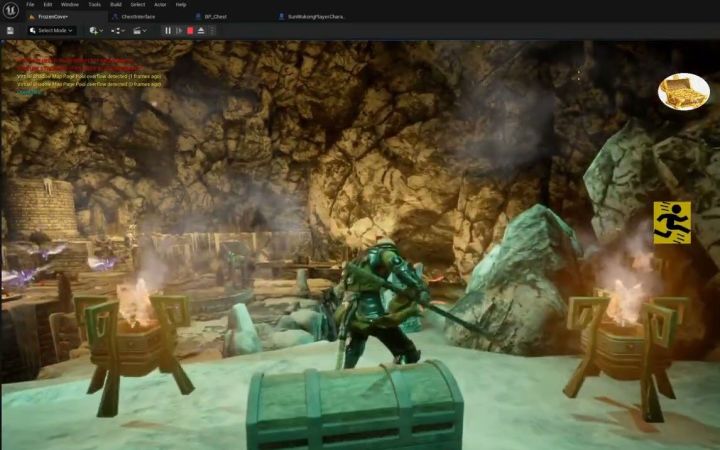Stop the play session with red button
Screen dimensions: 720x450
click(x=190, y=31)
